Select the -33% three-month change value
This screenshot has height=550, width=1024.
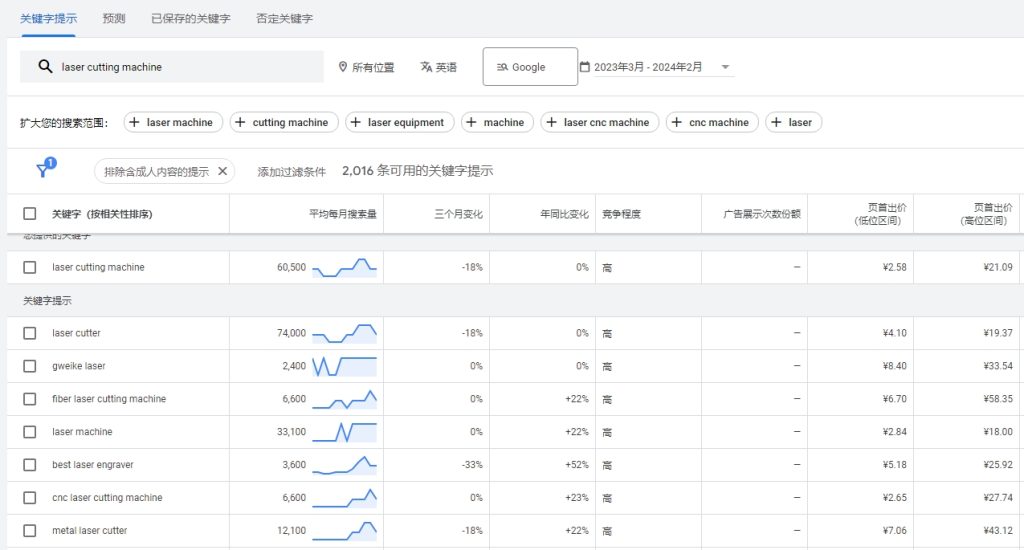pos(472,465)
